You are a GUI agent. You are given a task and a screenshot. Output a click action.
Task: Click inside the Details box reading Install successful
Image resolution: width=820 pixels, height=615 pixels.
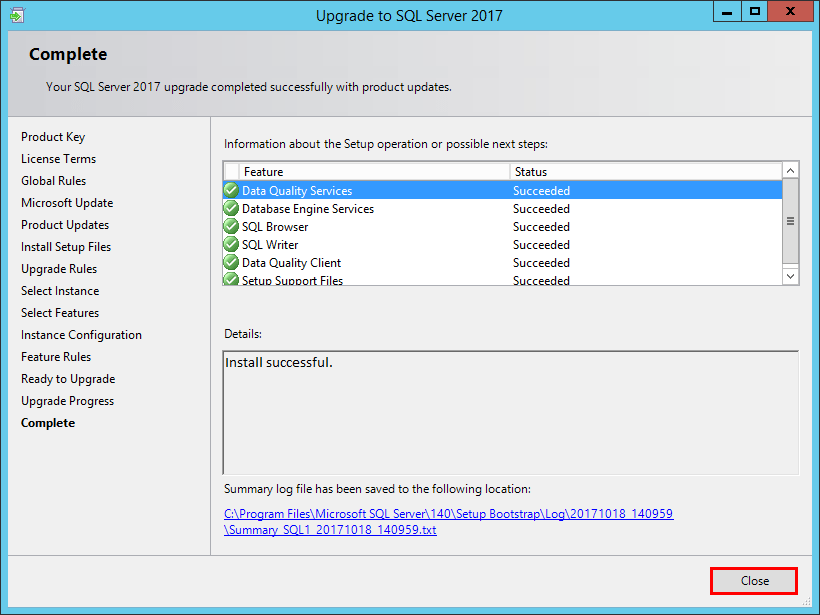511,413
